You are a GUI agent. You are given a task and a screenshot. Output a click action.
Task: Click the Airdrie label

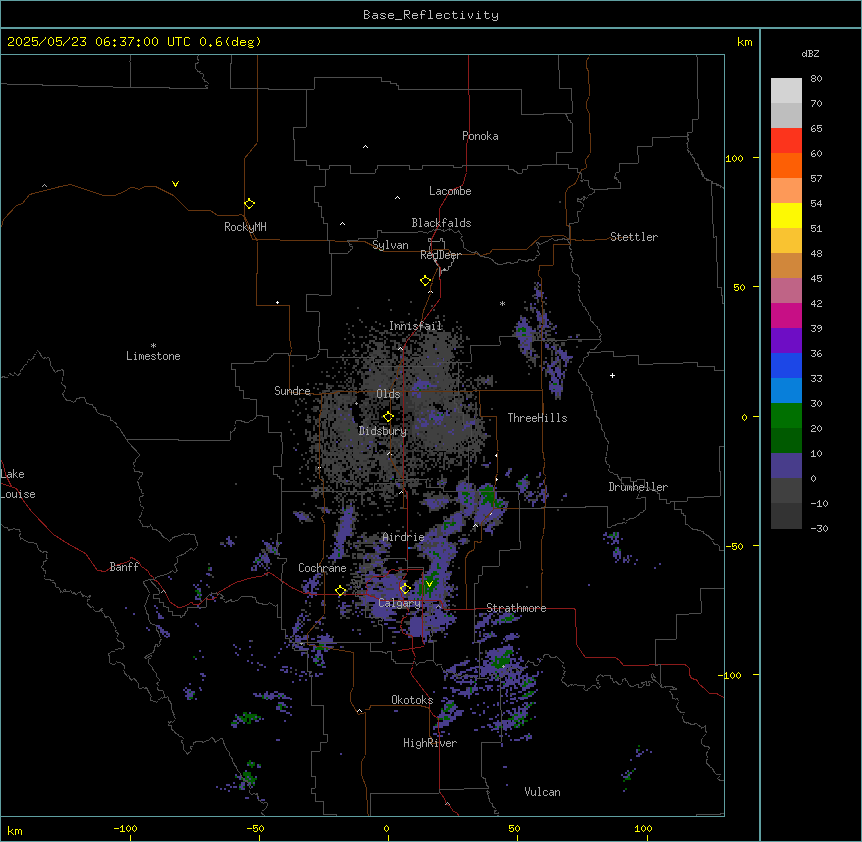point(403,537)
